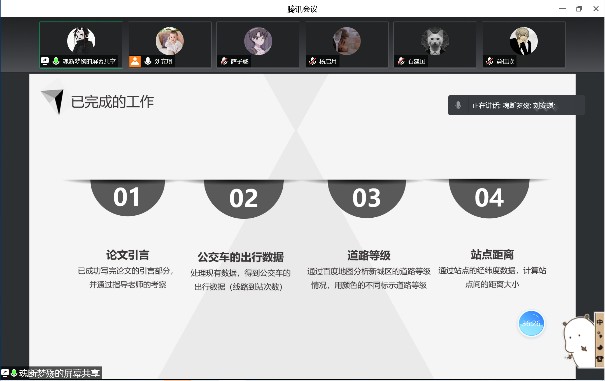Click the orange host badge on second participant
Viewport: 605px width, 381px height.
pyautogui.click(x=135, y=61)
